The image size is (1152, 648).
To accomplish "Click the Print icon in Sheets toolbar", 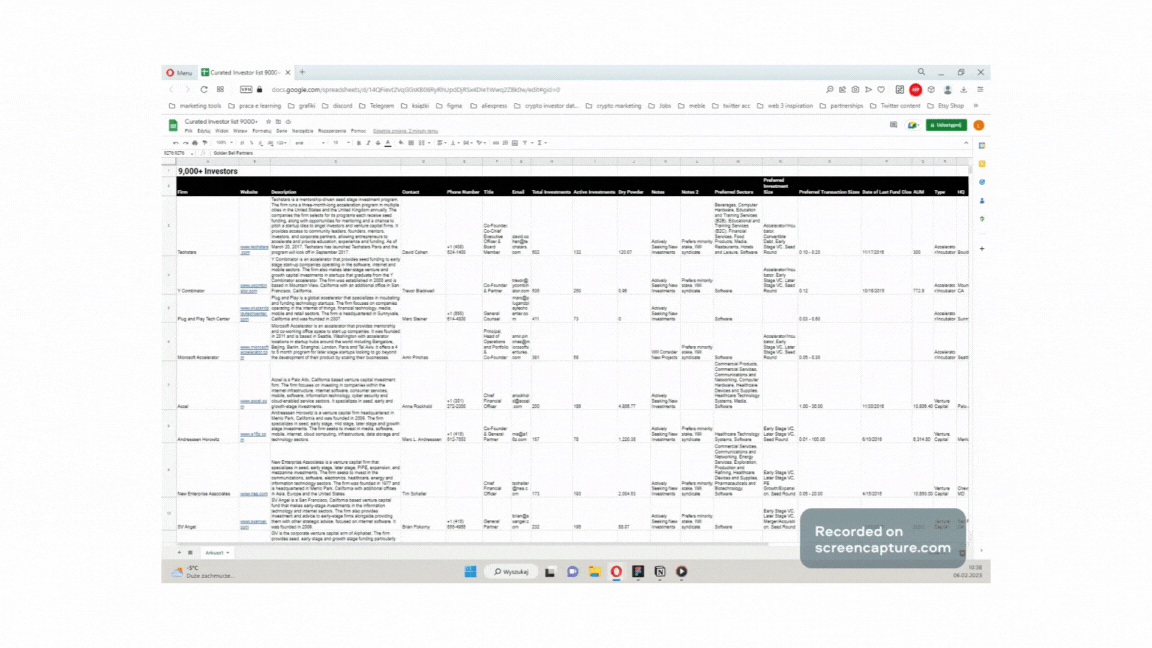I will tap(195, 143).
